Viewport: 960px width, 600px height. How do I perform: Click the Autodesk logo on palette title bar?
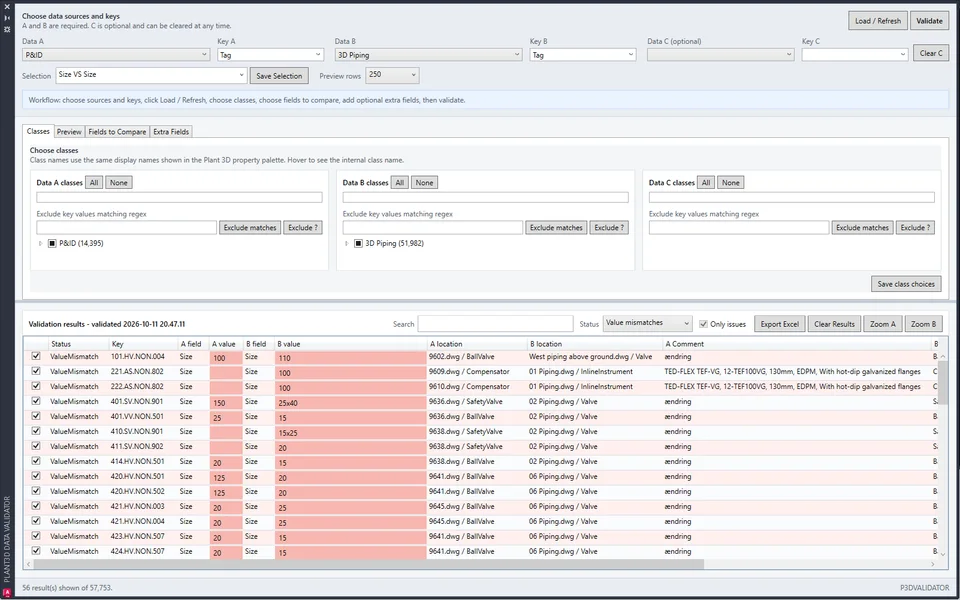(x=7, y=593)
